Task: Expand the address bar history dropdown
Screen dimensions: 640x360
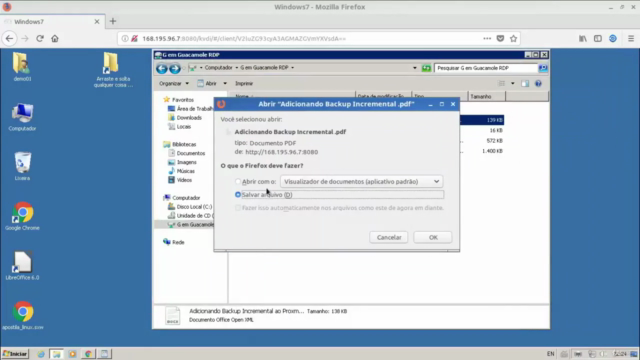Action: [415, 68]
